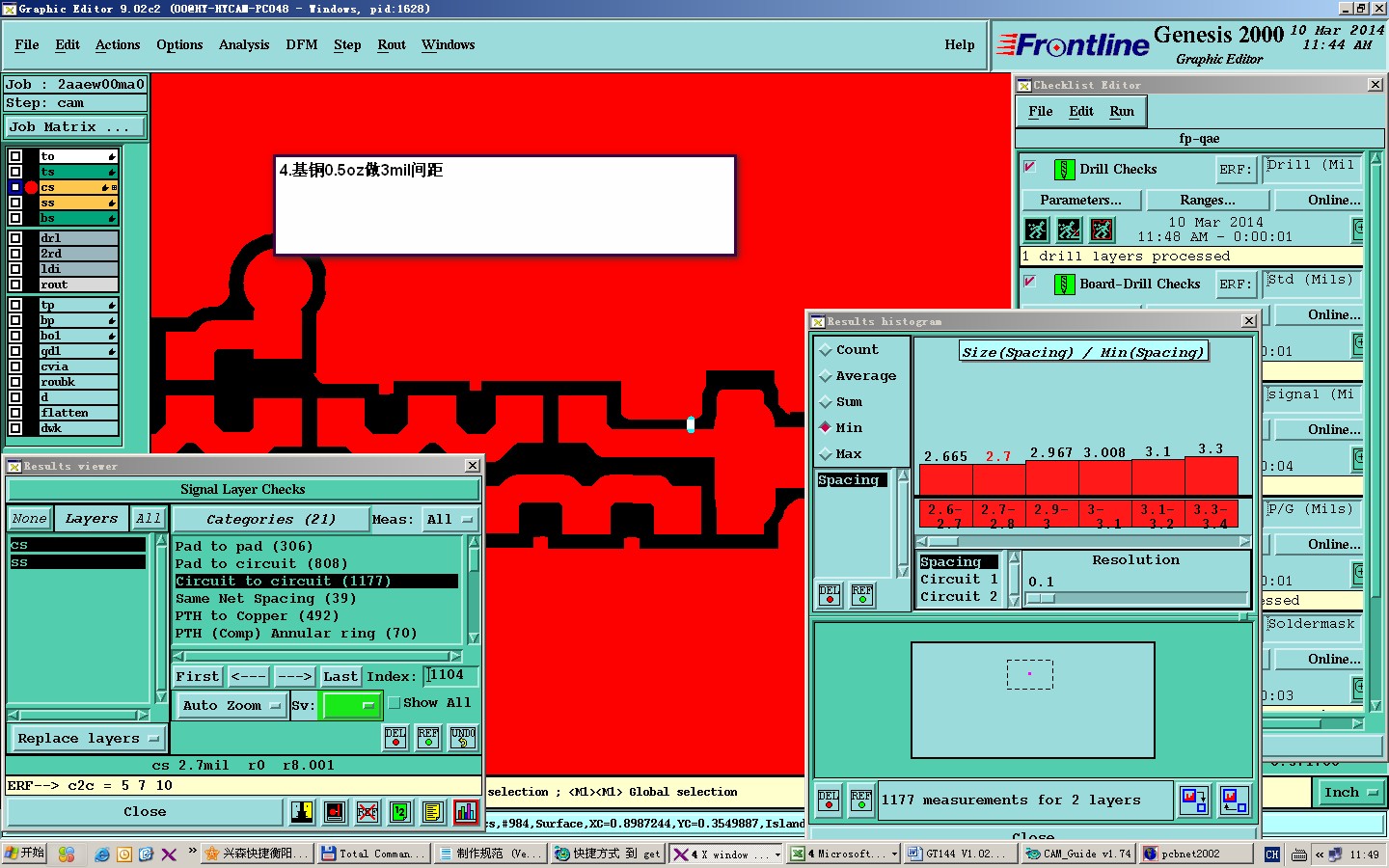Image resolution: width=1389 pixels, height=868 pixels.
Task: Open CAM_Guide v1.74 taskbar item
Action: tap(1078, 854)
